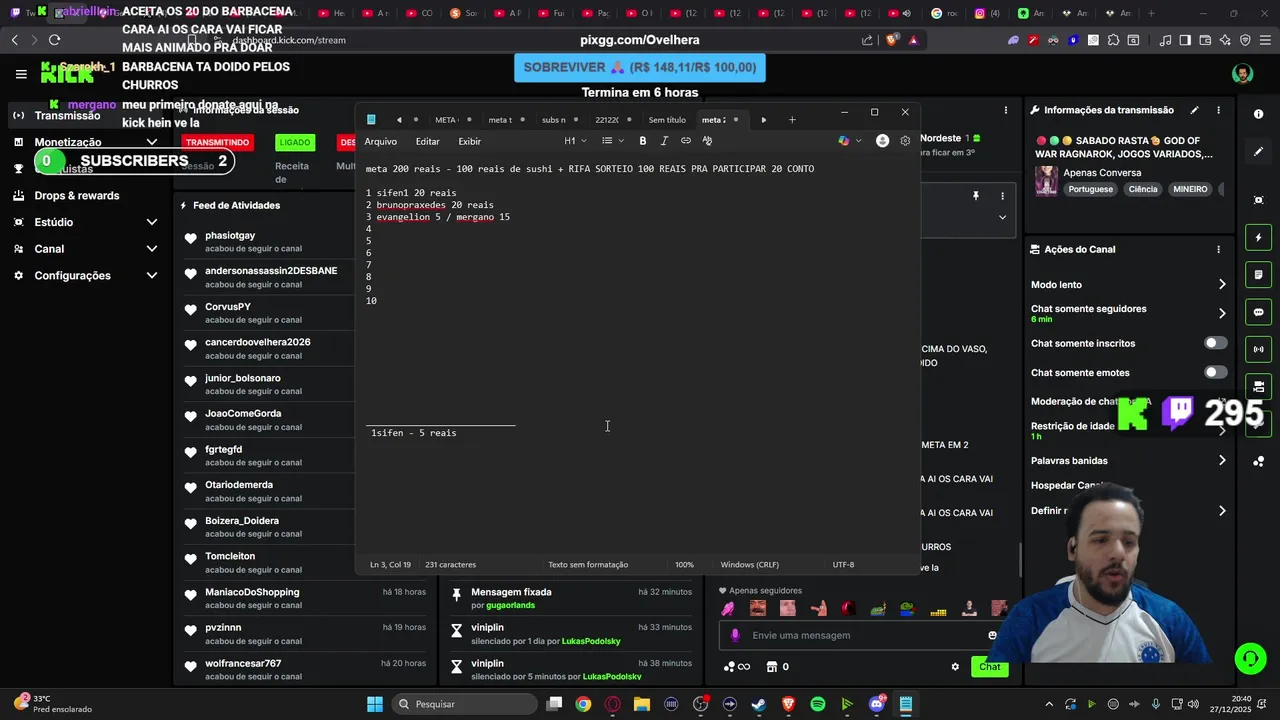Expand Configurações sidebar section
This screenshot has width=1280, height=720.
[x=152, y=275]
